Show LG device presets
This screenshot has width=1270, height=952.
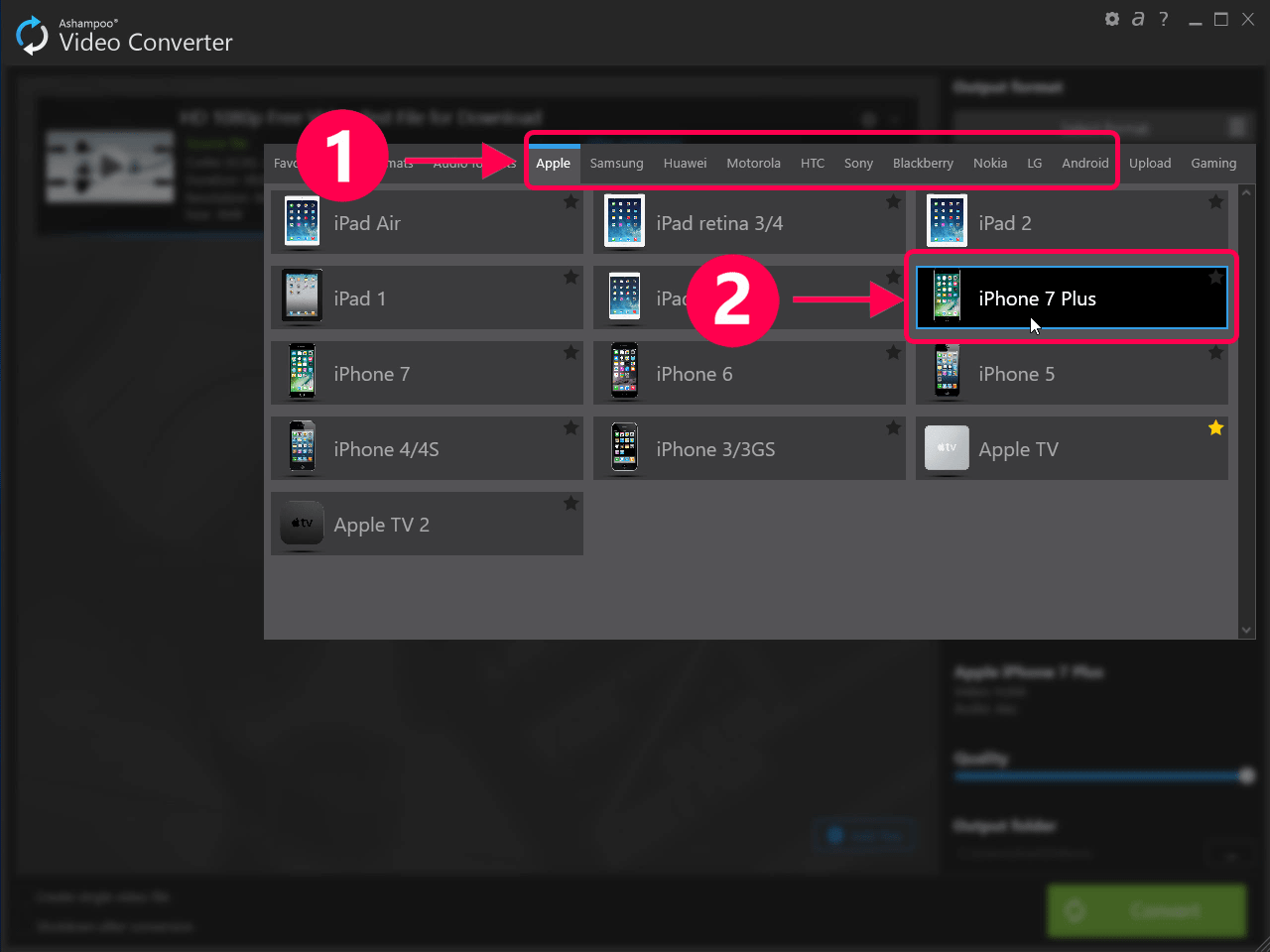[x=1035, y=164]
